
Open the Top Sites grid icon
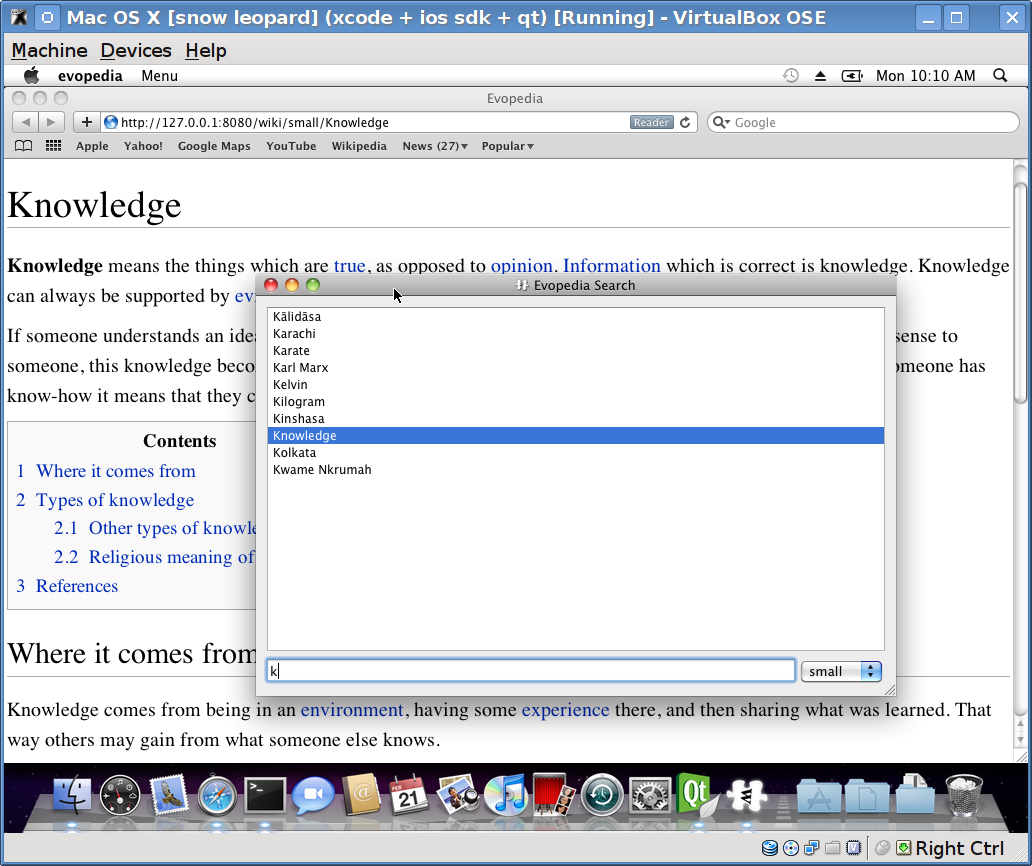coord(53,146)
